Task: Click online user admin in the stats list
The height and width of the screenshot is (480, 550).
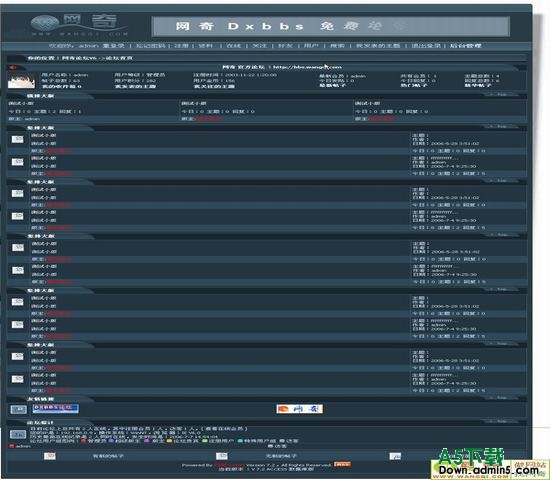Action: (23, 446)
